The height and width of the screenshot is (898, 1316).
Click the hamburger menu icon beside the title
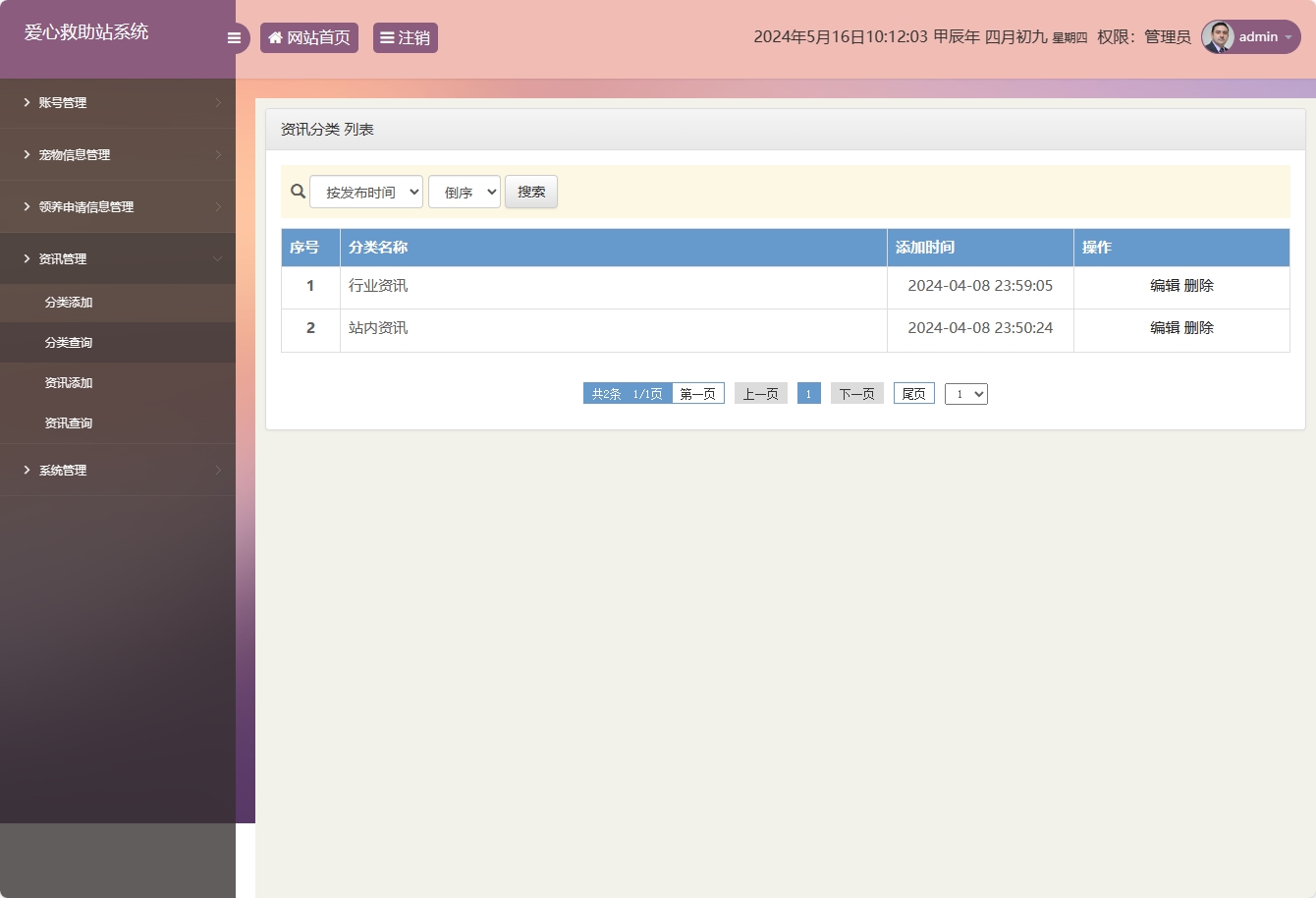point(234,37)
